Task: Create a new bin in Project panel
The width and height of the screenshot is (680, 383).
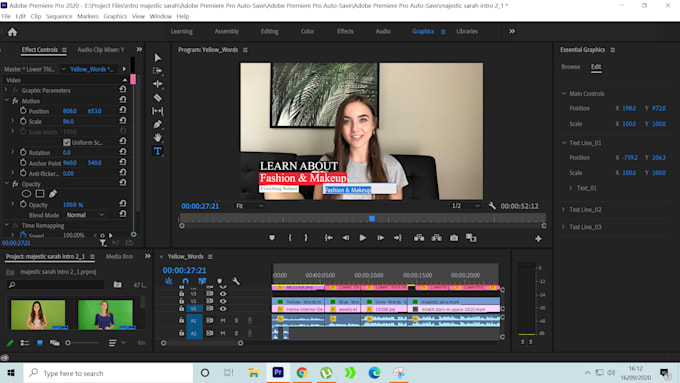Action: pos(118,285)
